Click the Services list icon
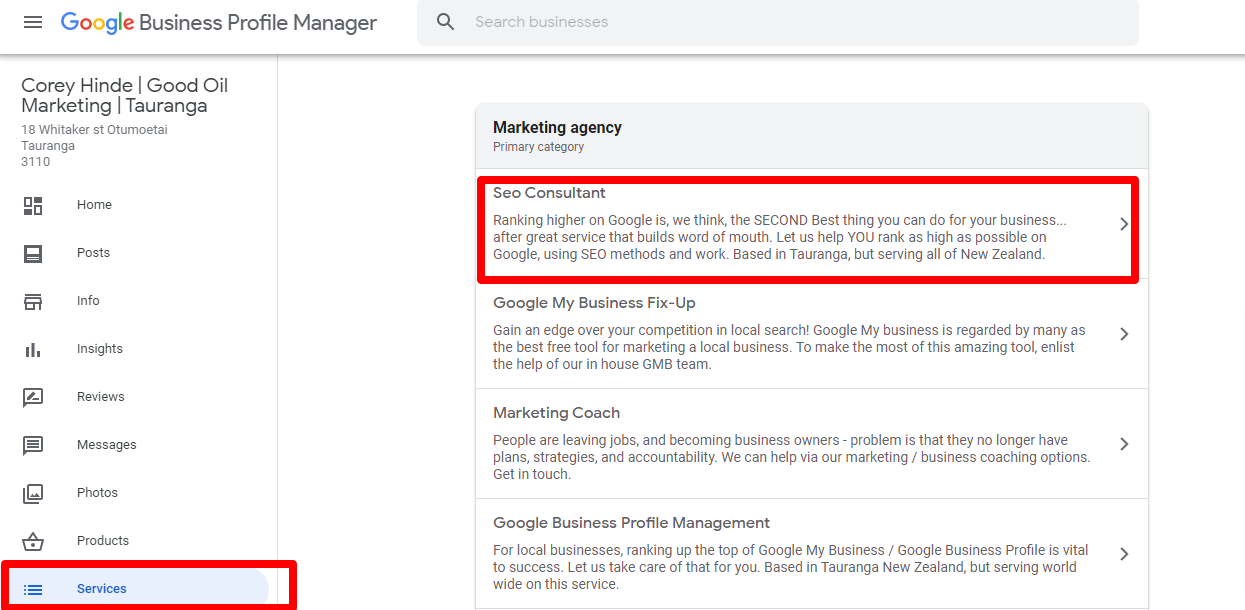This screenshot has height=610, width=1245. [33, 589]
